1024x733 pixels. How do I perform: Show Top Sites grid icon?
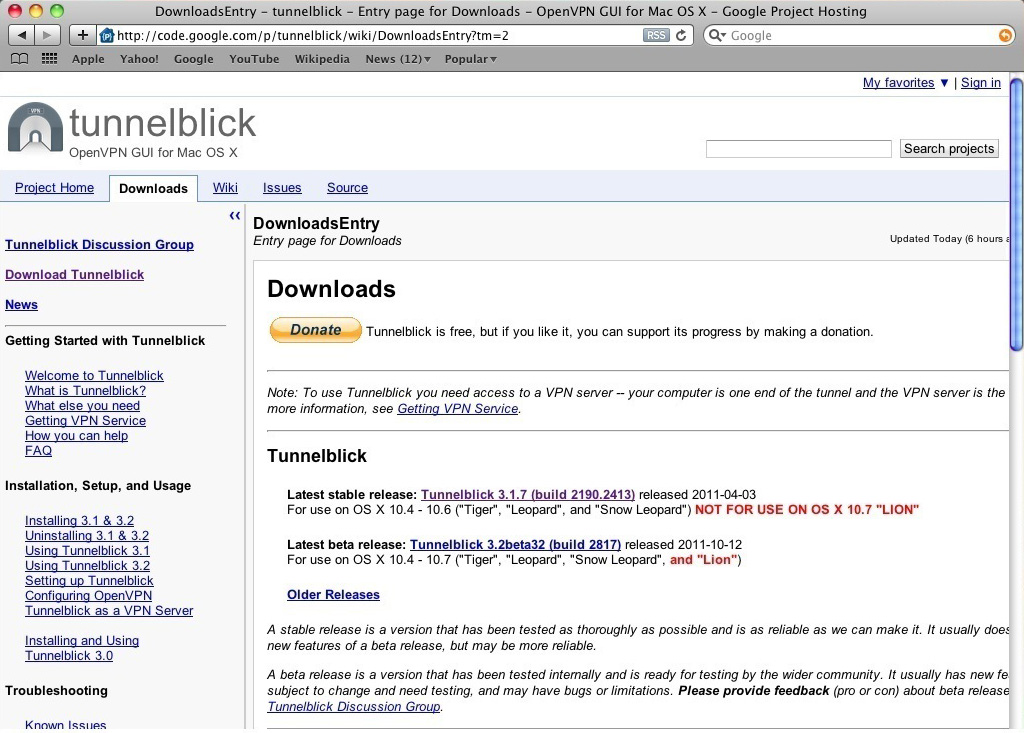point(49,59)
